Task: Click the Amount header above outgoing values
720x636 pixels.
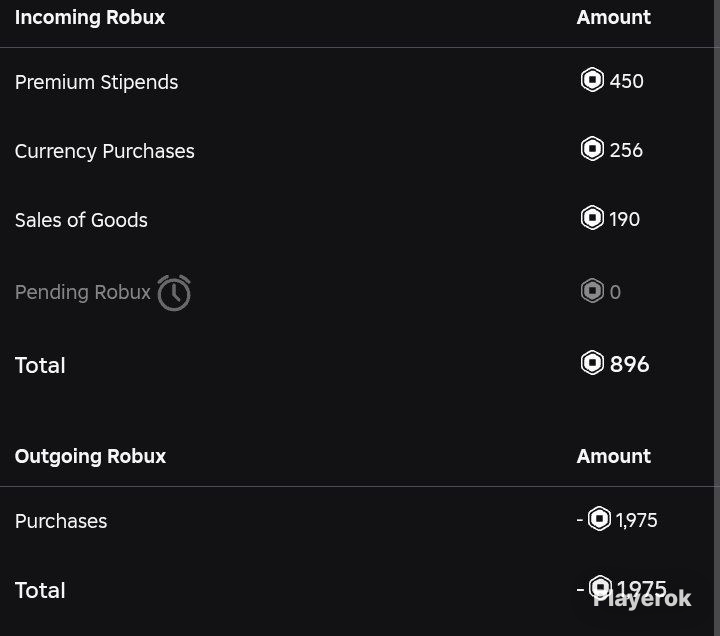Action: (x=613, y=456)
